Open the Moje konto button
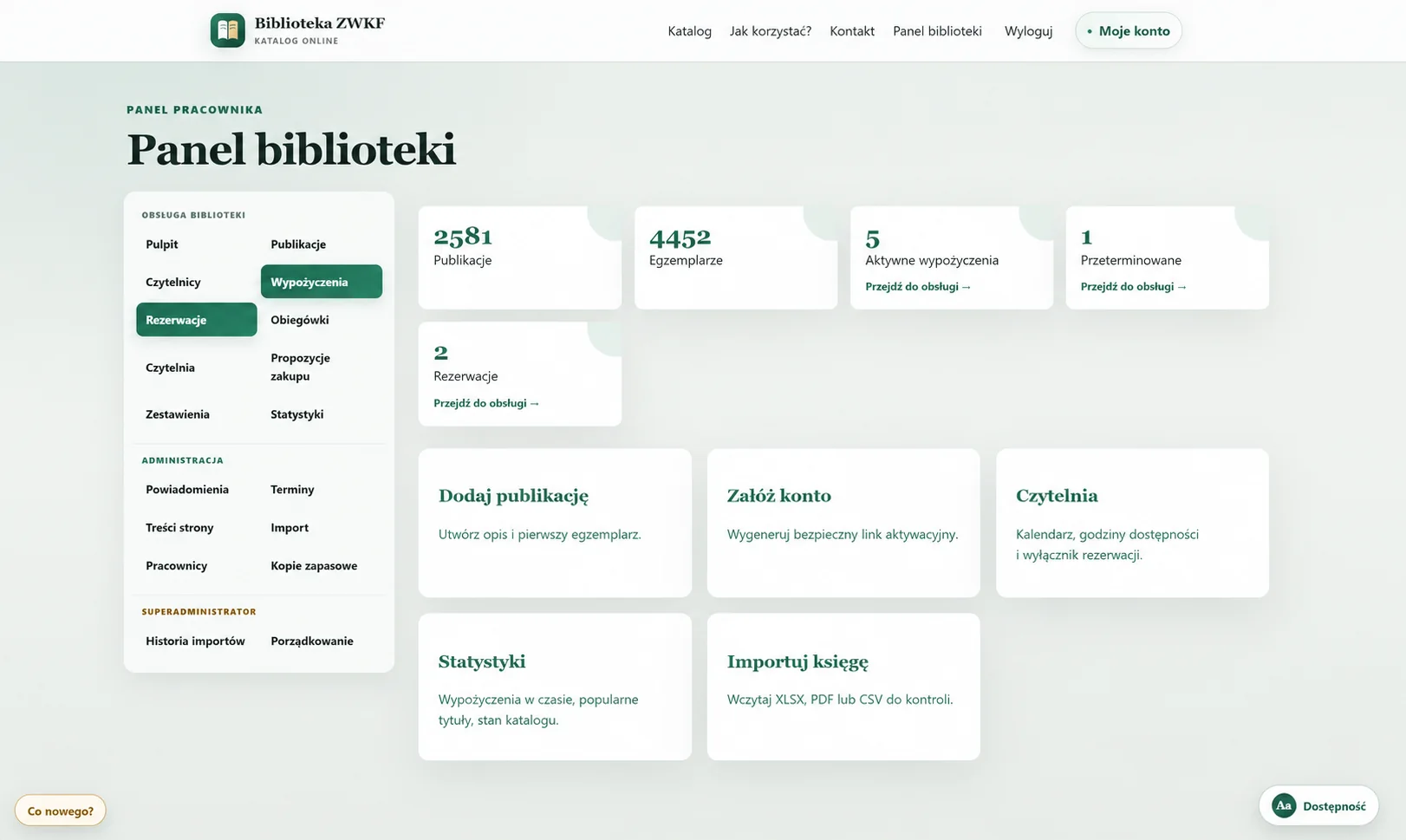The height and width of the screenshot is (840, 1406). pos(1129,30)
